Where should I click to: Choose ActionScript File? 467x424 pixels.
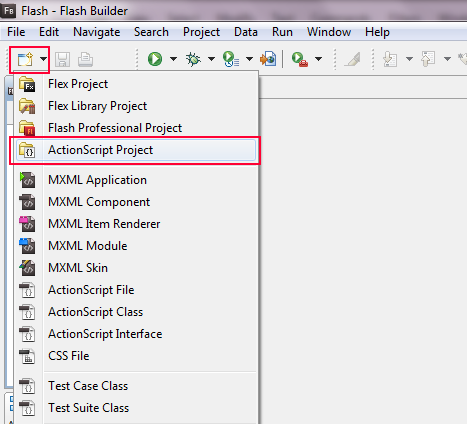(x=136, y=290)
